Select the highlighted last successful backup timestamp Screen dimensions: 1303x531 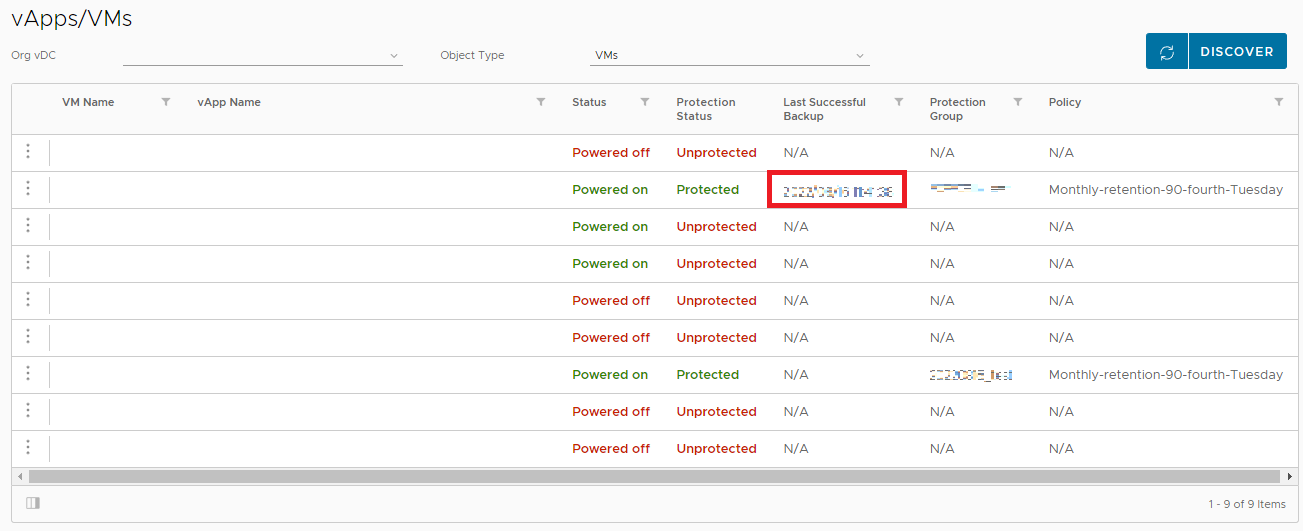(837, 190)
